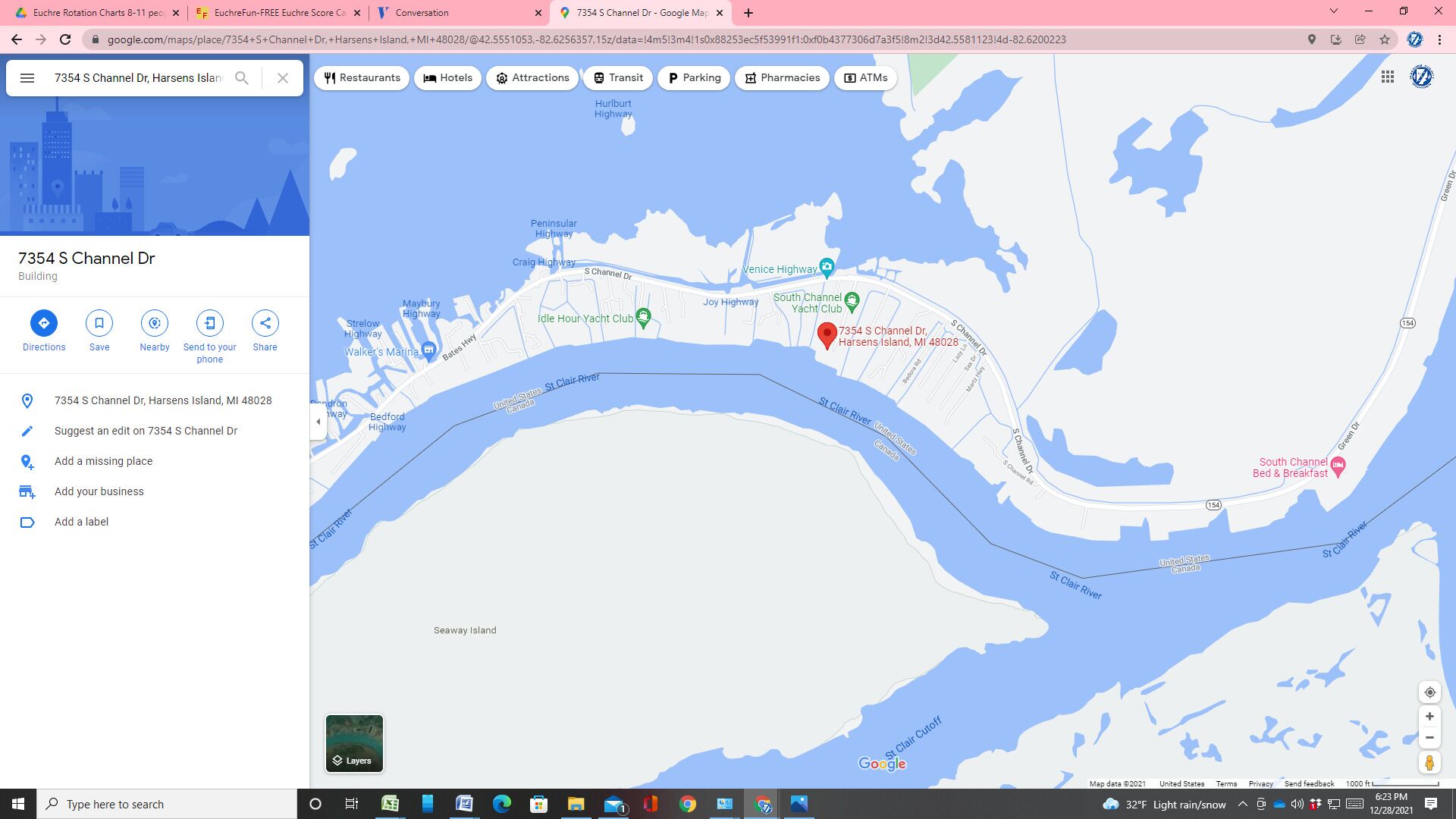Open Chrome three-dot menu
Screen dimensions: 1456x819
[1439, 39]
